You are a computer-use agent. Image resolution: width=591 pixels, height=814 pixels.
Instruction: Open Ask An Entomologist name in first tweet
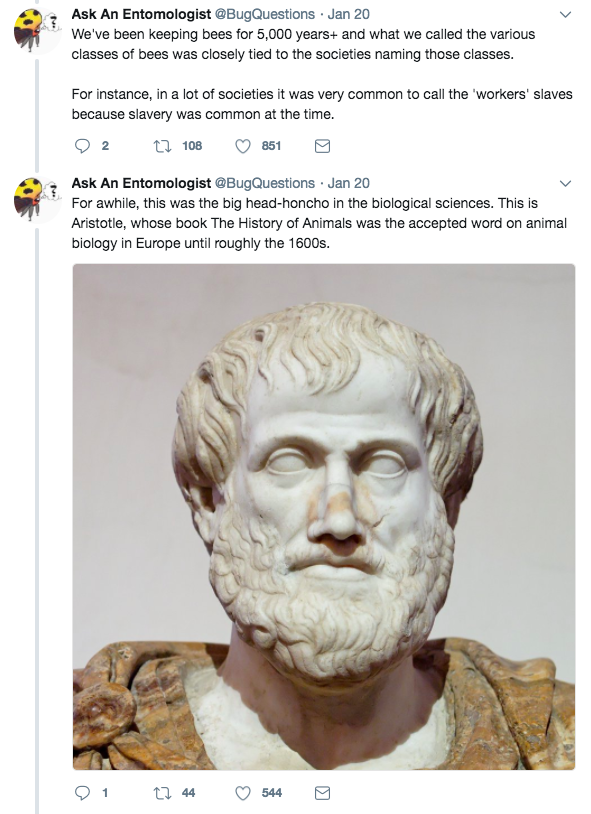coord(141,14)
